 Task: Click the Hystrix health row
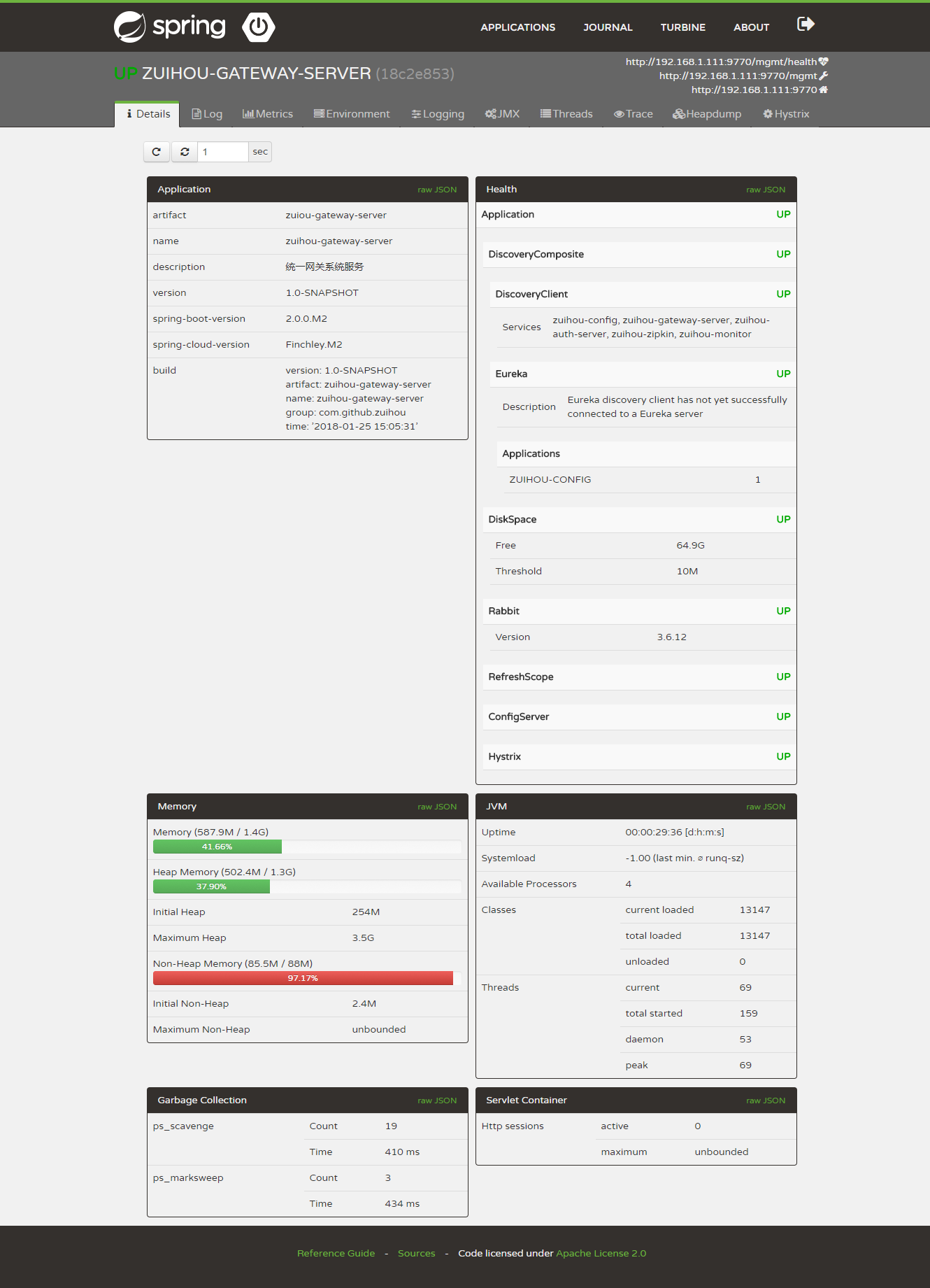click(x=639, y=756)
